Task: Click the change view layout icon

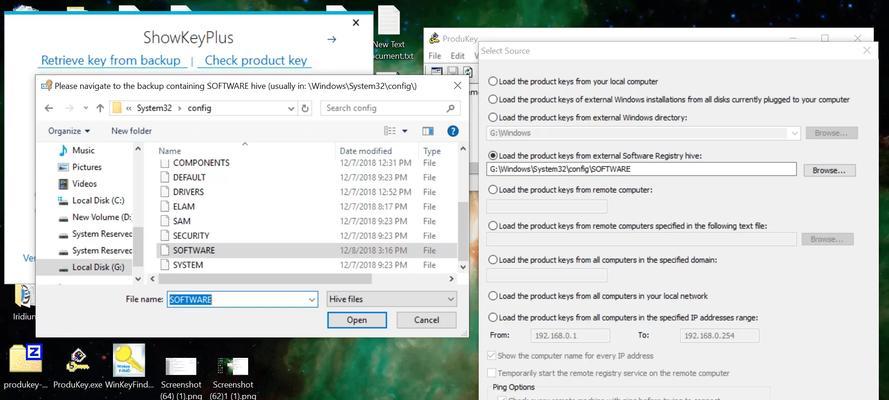Action: (390, 131)
